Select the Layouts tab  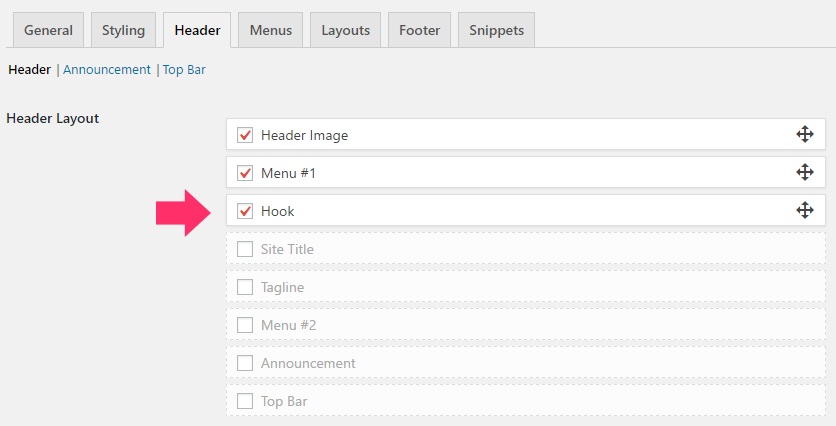tap(345, 30)
